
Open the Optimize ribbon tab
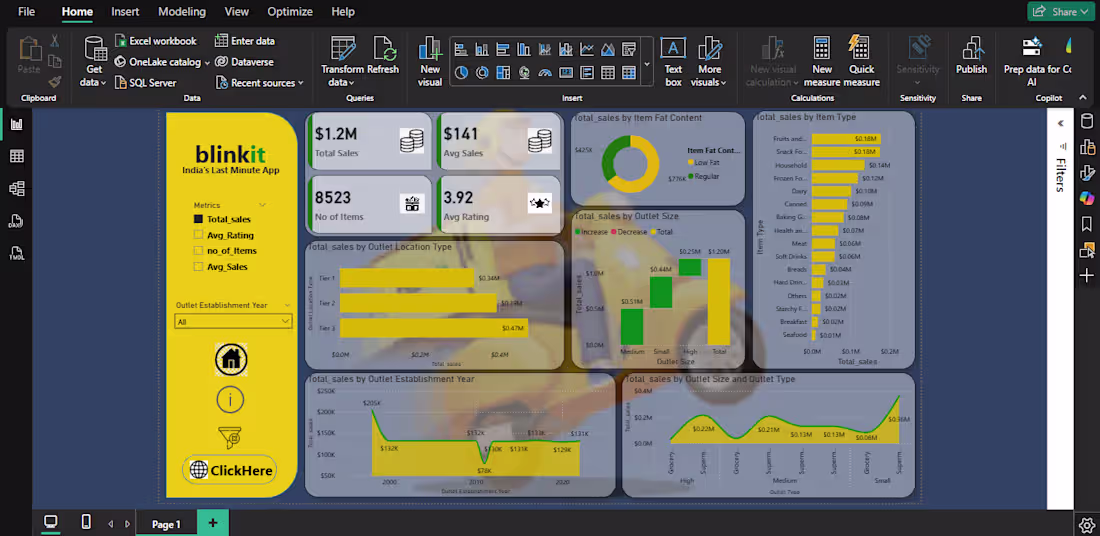pyautogui.click(x=290, y=12)
